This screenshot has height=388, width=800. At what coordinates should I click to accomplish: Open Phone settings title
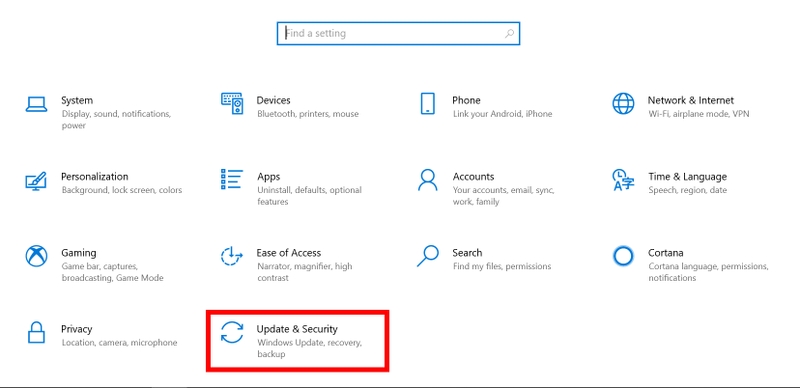pyautogui.click(x=466, y=100)
